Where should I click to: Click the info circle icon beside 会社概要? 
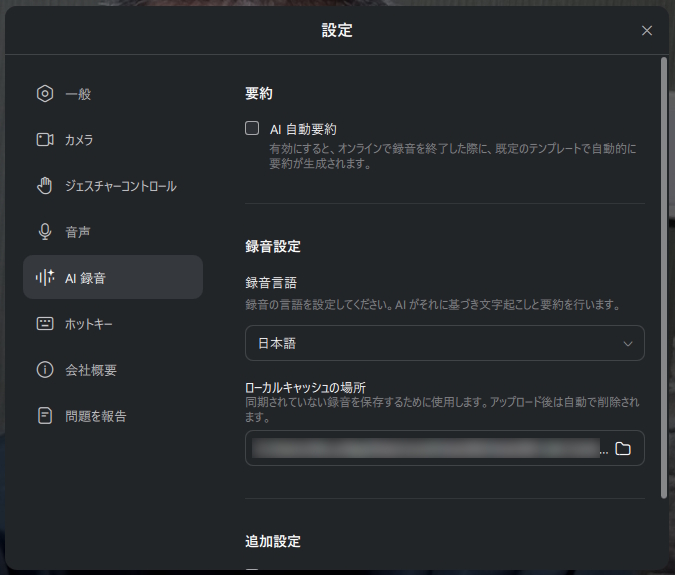(x=44, y=370)
